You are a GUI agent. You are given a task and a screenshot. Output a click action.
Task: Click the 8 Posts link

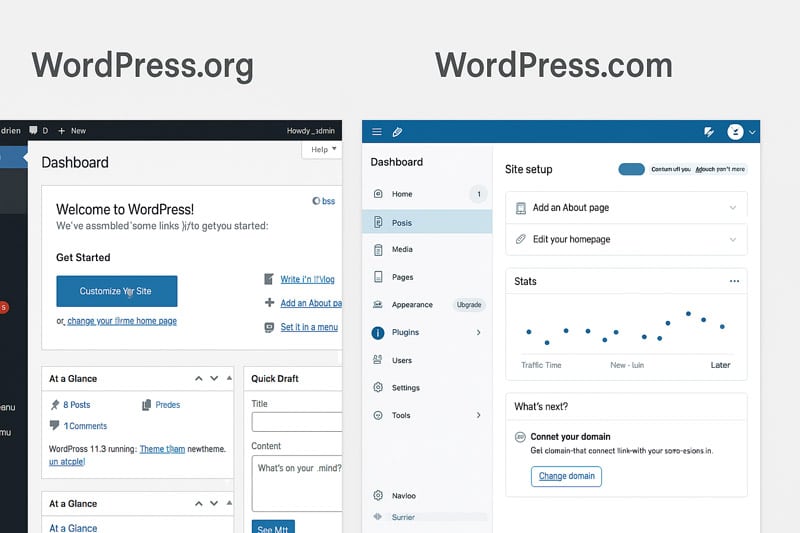point(77,404)
